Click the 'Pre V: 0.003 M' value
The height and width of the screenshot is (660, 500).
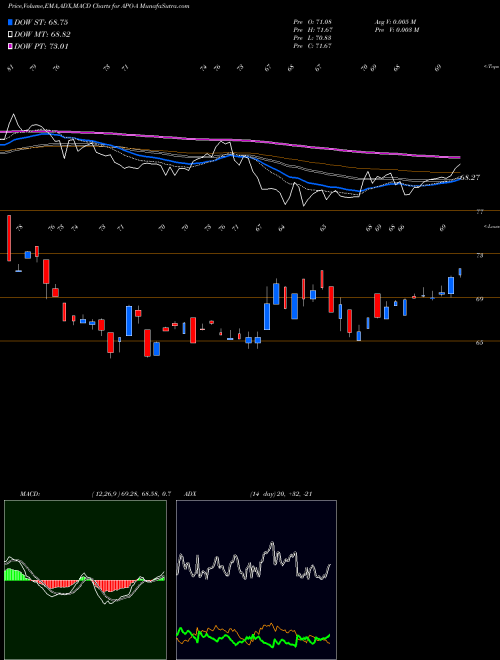click(x=397, y=30)
